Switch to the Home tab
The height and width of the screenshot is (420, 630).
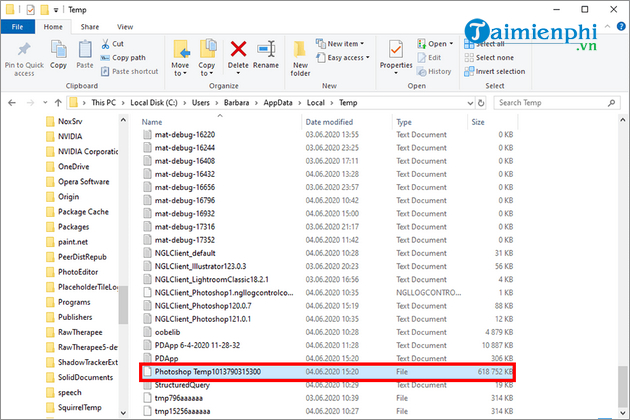(53, 27)
